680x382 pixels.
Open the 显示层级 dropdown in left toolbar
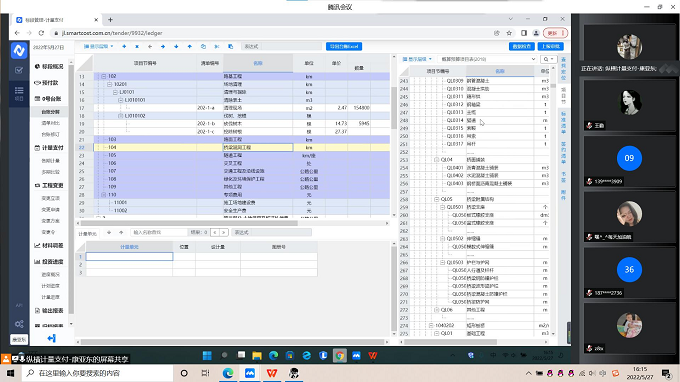tap(98, 46)
